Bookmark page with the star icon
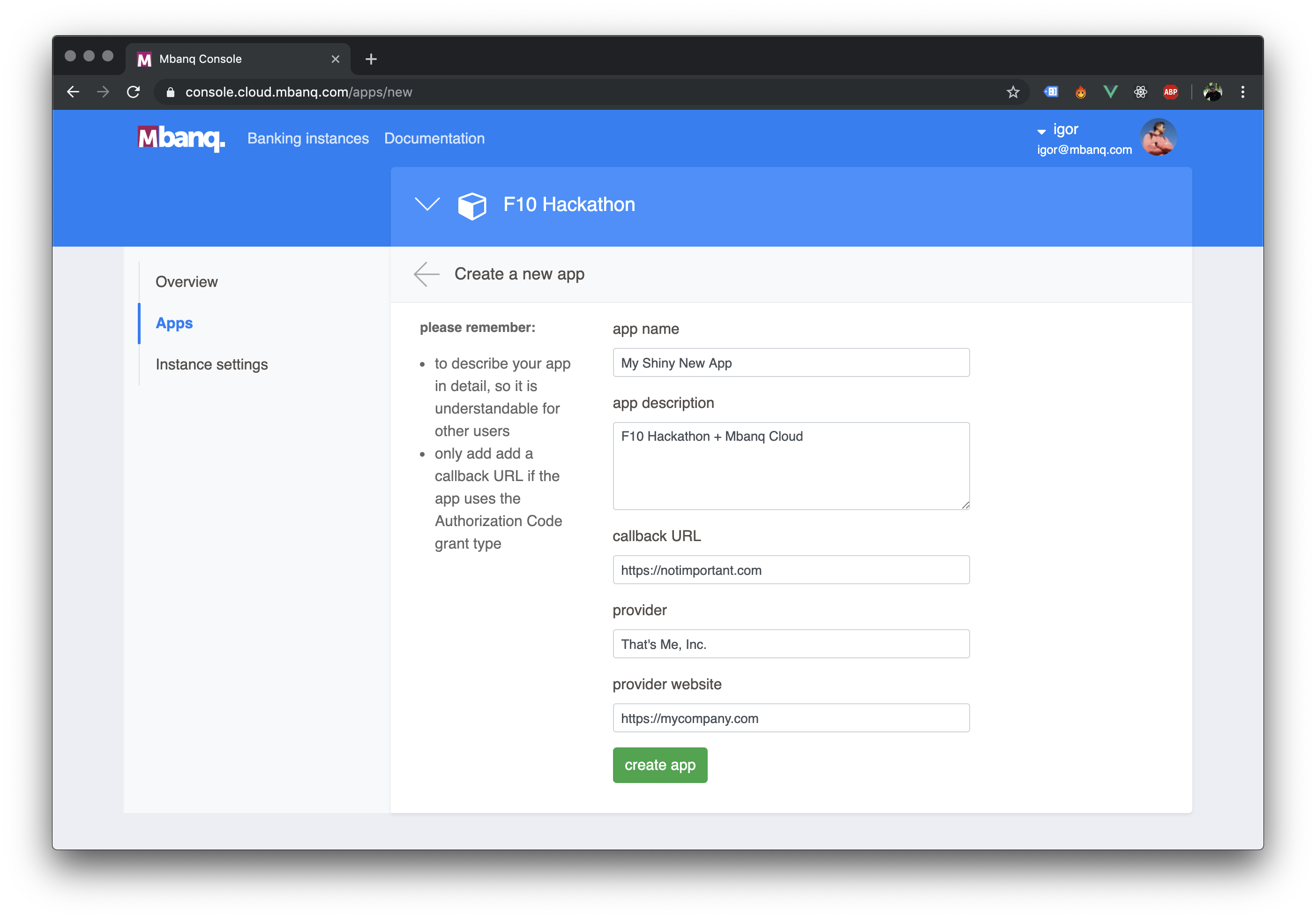 (1013, 92)
